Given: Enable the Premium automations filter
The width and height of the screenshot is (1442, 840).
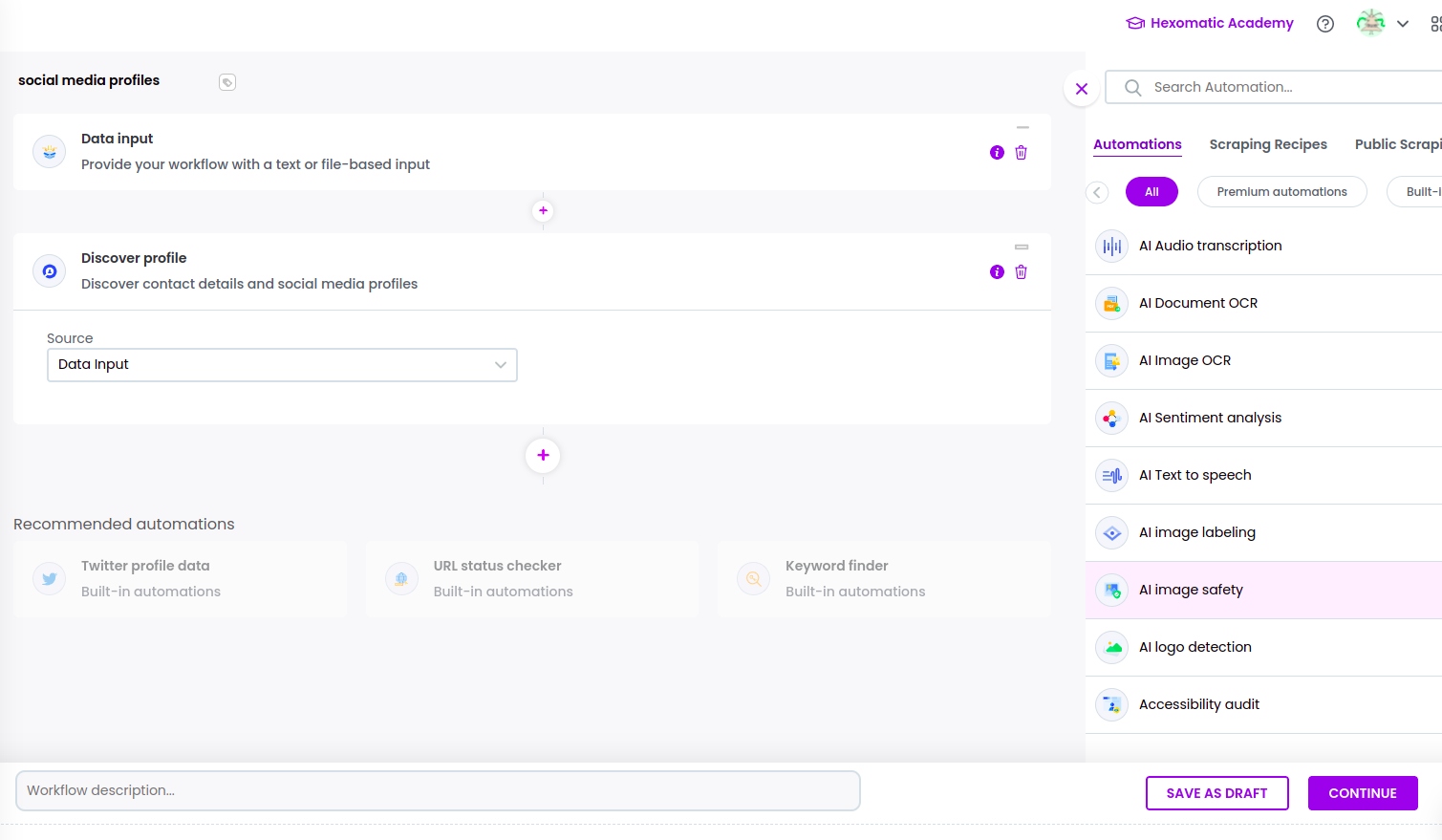Looking at the screenshot, I should (1281, 191).
